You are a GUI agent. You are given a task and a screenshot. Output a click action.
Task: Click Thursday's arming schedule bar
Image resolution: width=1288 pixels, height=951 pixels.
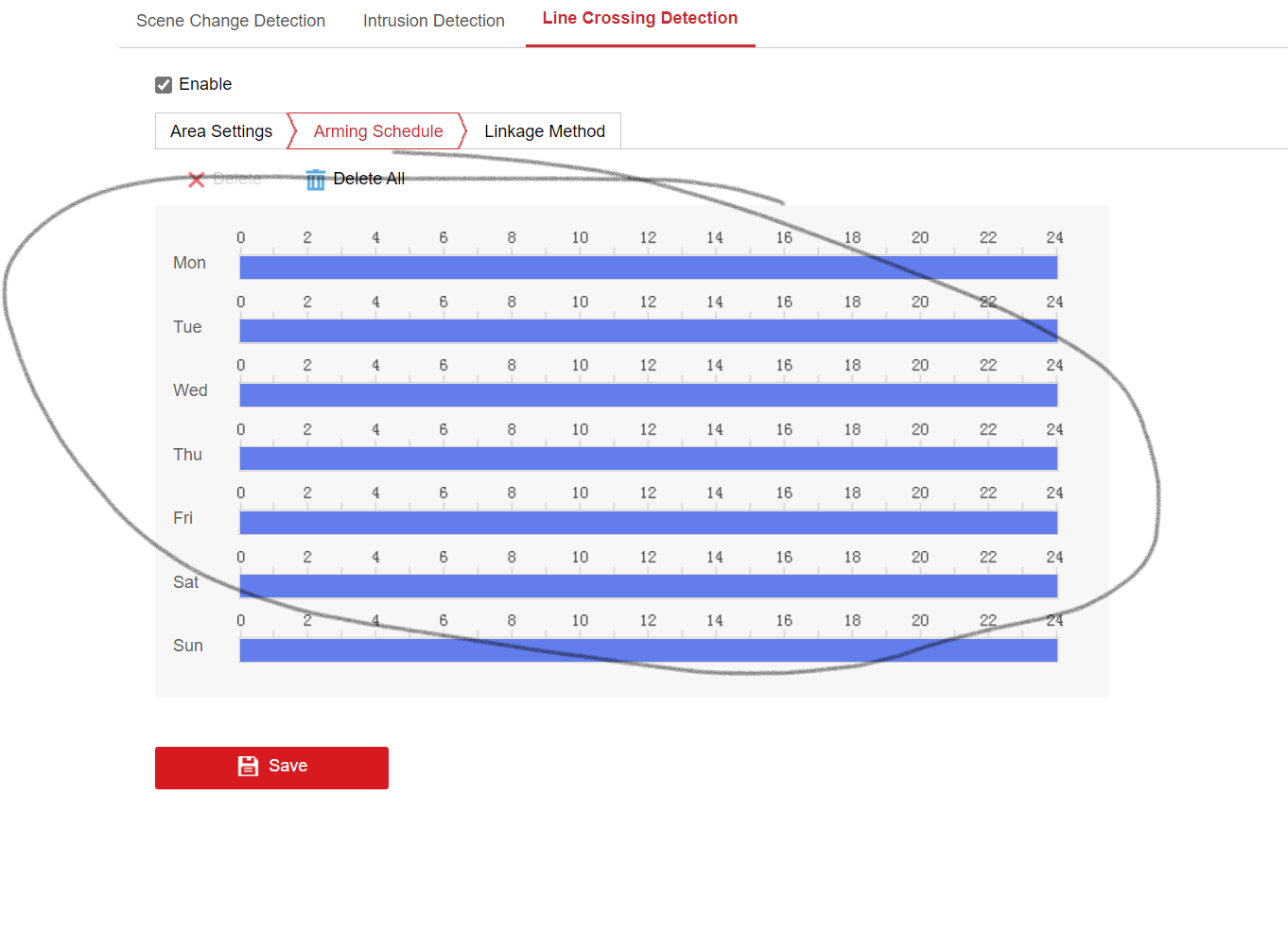click(648, 458)
